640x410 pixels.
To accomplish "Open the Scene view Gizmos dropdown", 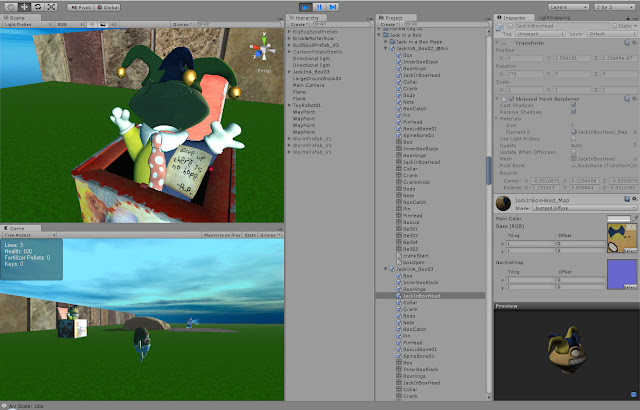I will [x=182, y=24].
